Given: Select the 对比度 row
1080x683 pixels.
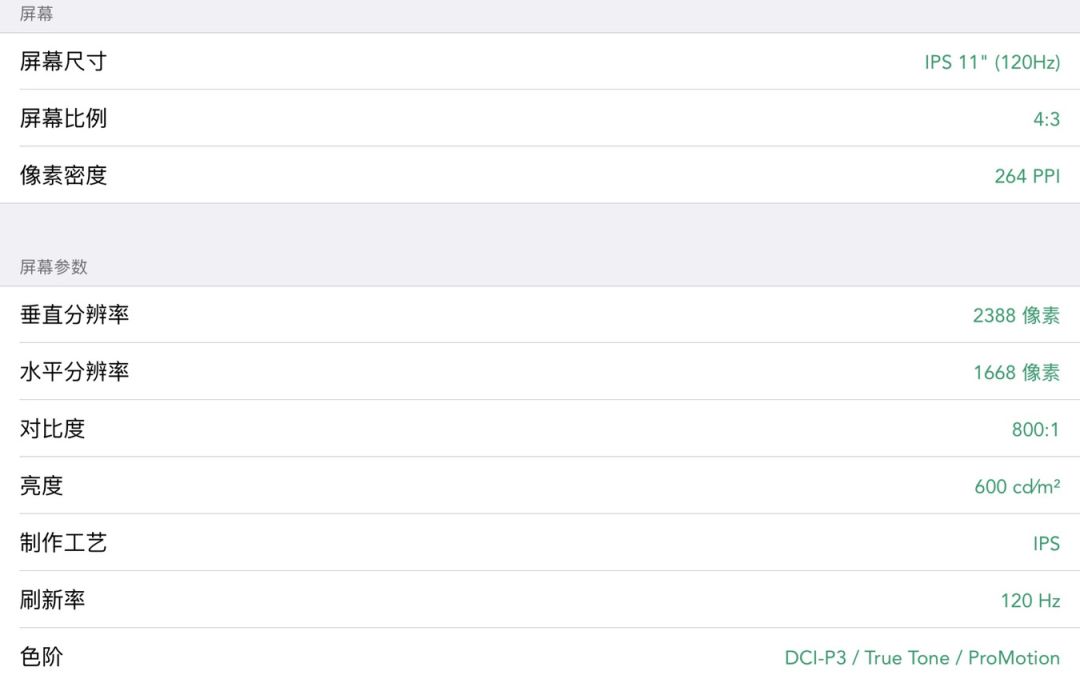Looking at the screenshot, I should pyautogui.click(x=540, y=428).
